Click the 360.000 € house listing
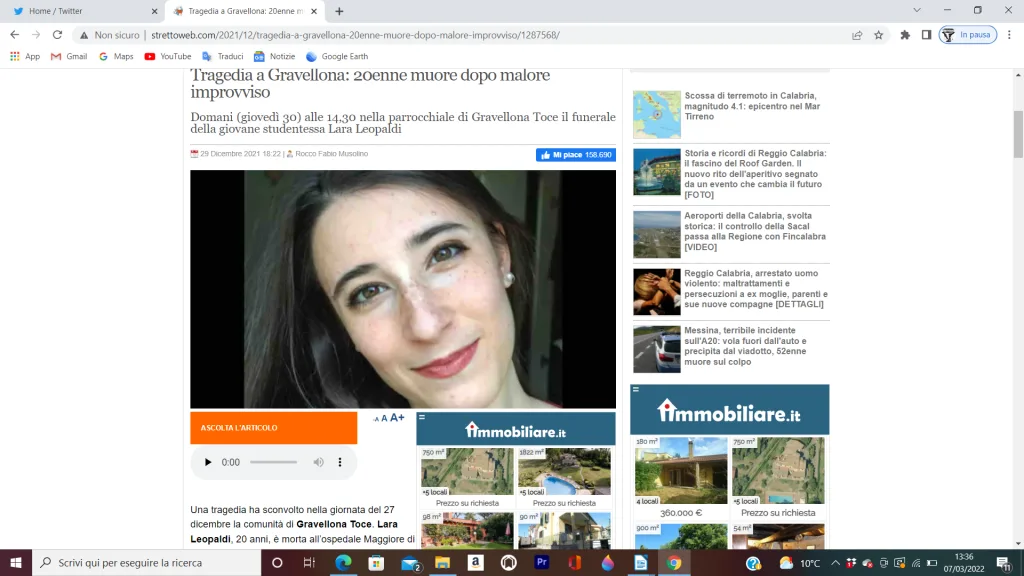Screen dimensions: 1024x576 (x=681, y=478)
